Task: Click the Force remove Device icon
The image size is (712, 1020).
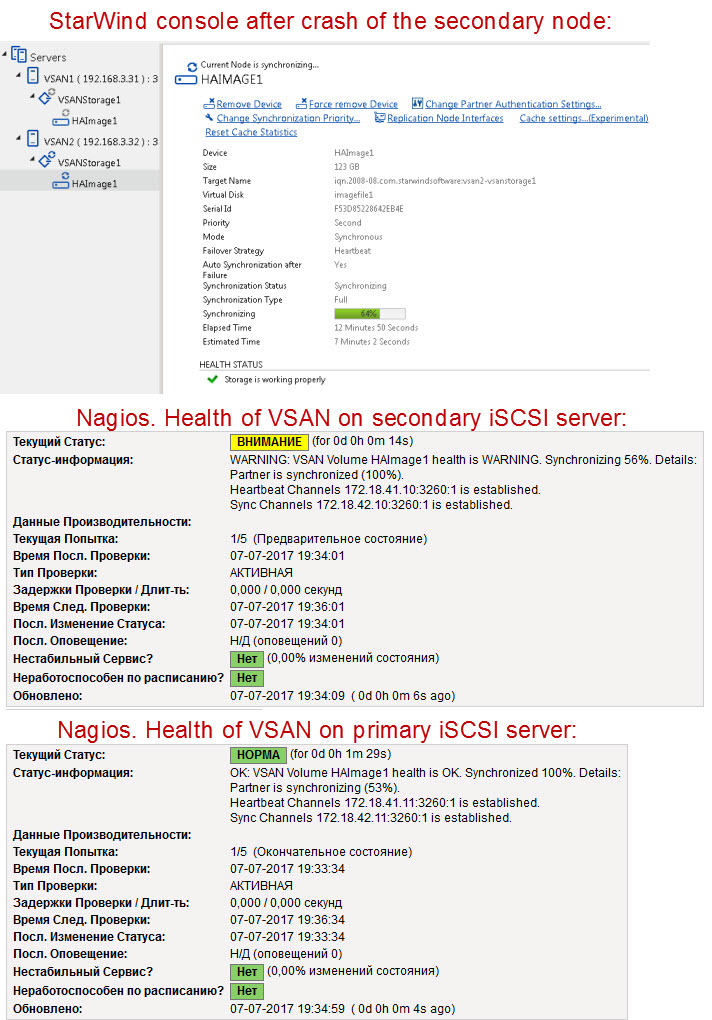Action: pos(302,103)
